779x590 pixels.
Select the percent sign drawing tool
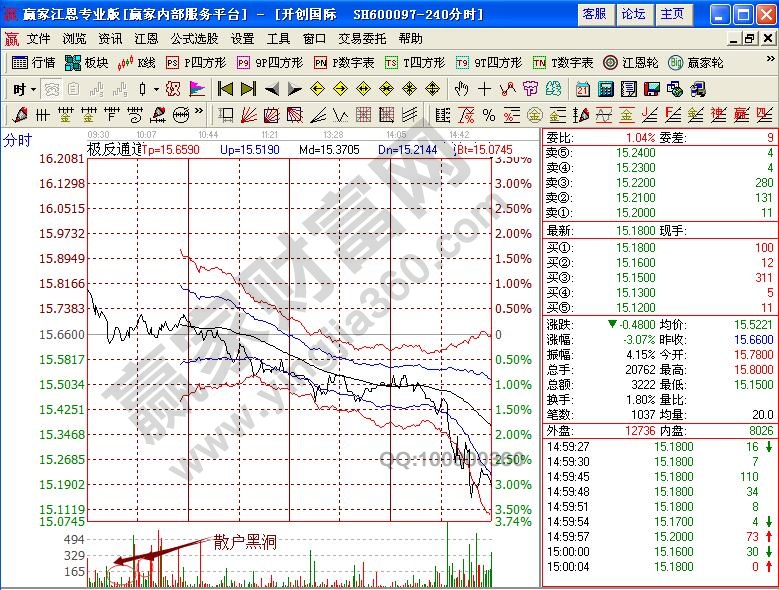pos(489,115)
